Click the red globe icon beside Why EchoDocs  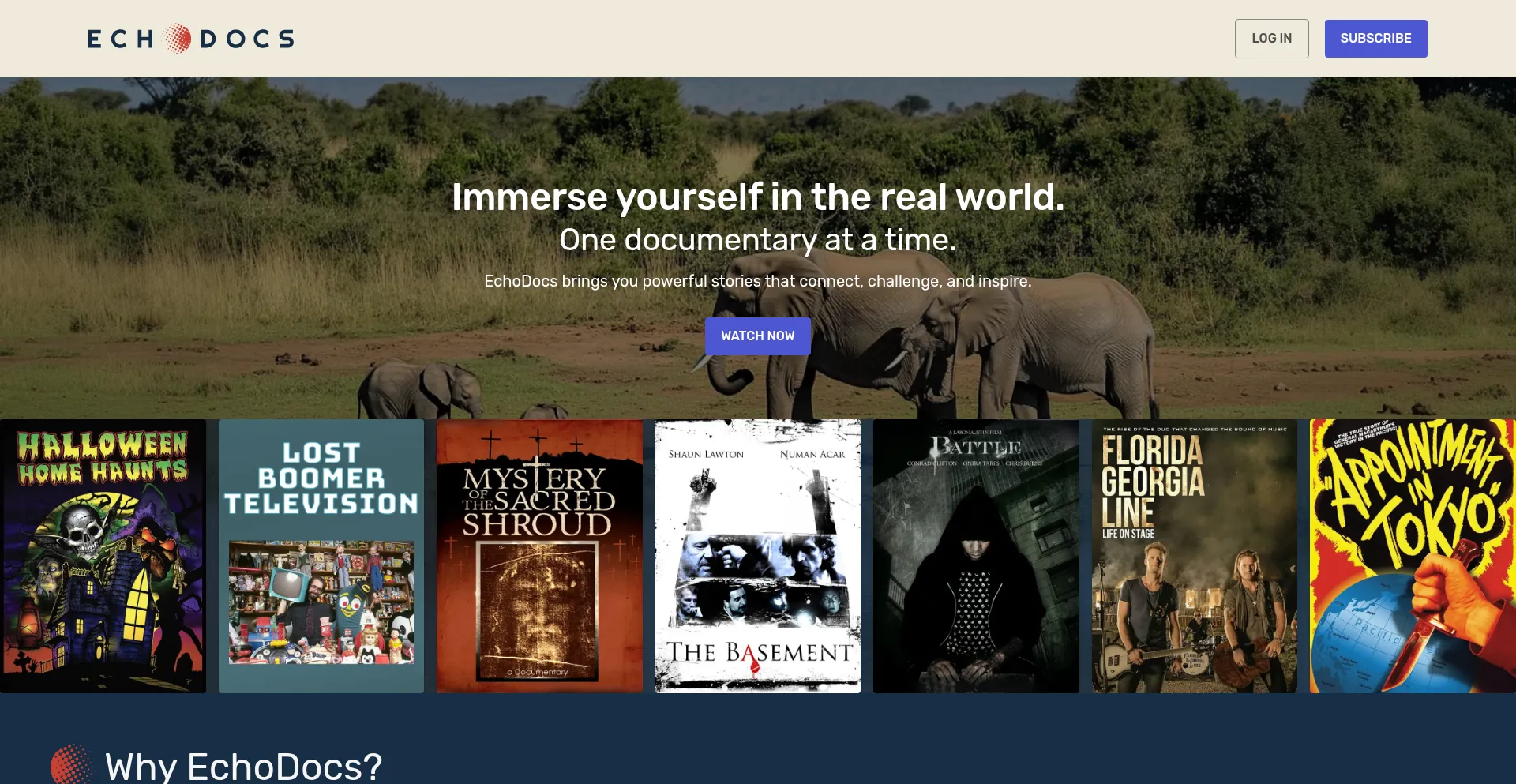click(x=71, y=764)
